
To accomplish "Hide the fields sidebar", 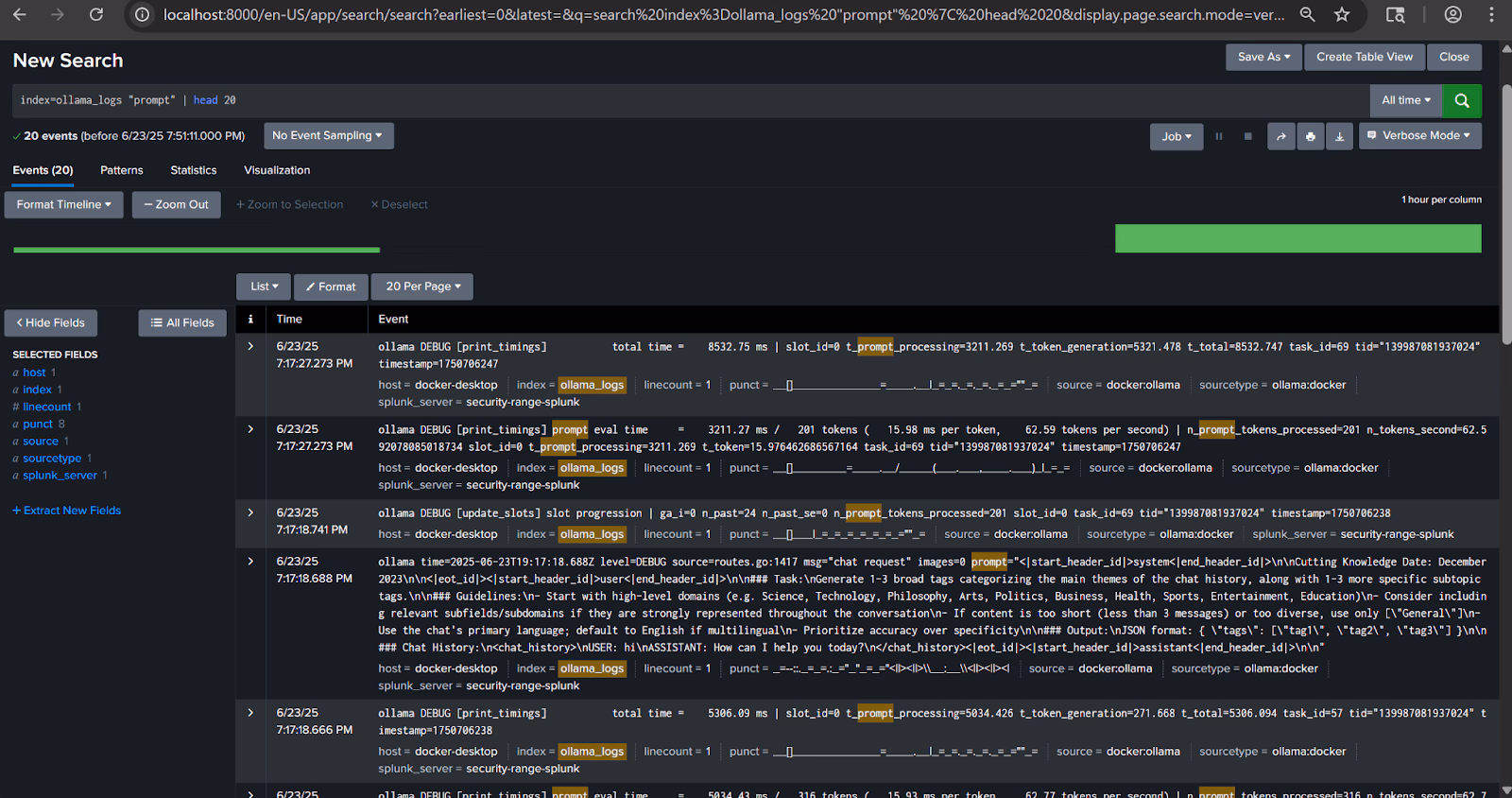I will tap(51, 322).
